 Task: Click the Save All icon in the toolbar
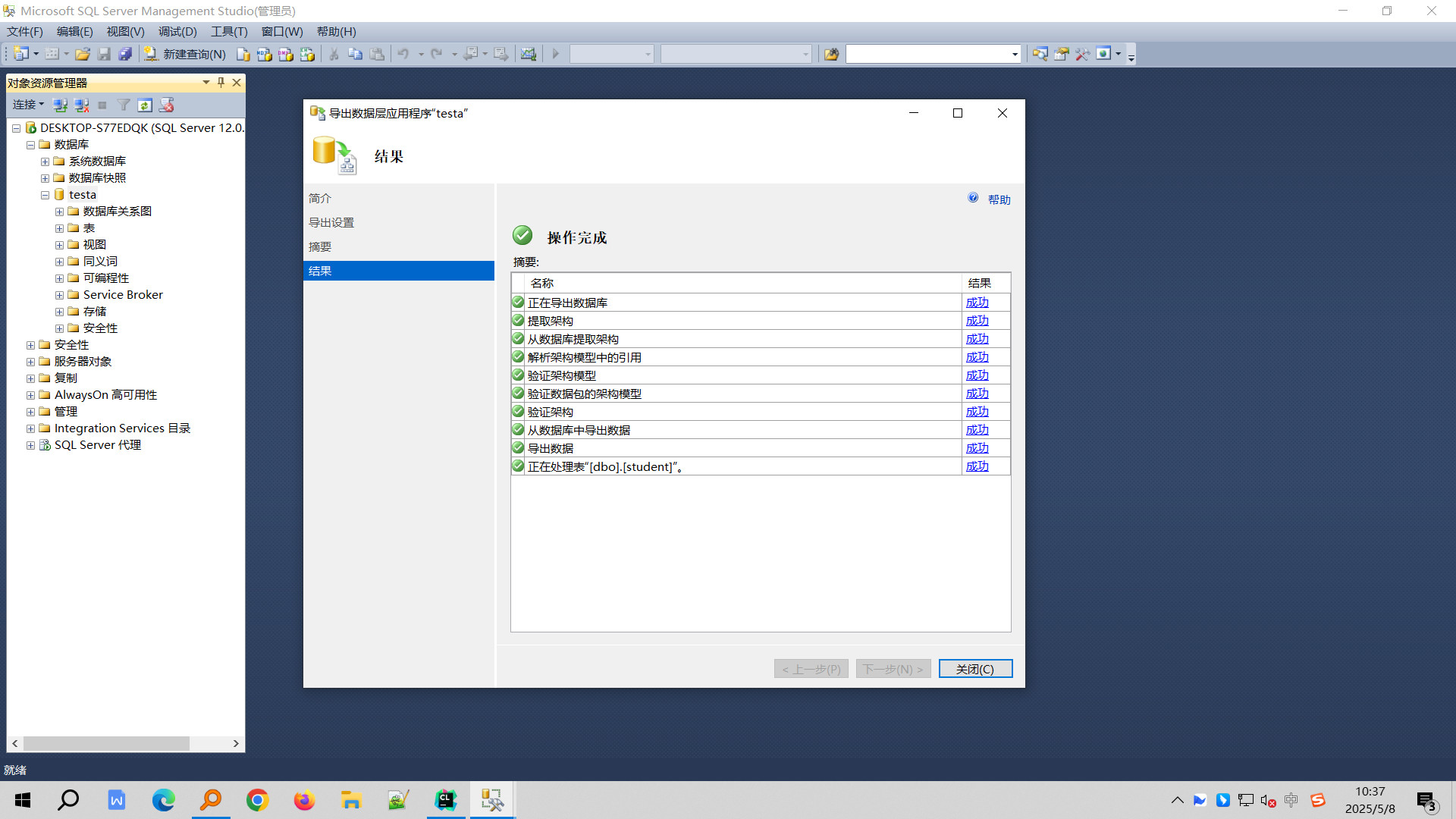click(125, 54)
